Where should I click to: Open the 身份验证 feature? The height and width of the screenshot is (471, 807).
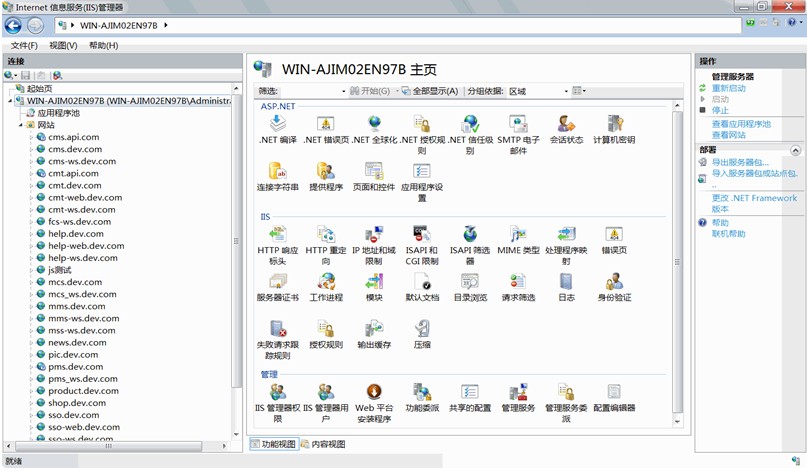coord(614,287)
